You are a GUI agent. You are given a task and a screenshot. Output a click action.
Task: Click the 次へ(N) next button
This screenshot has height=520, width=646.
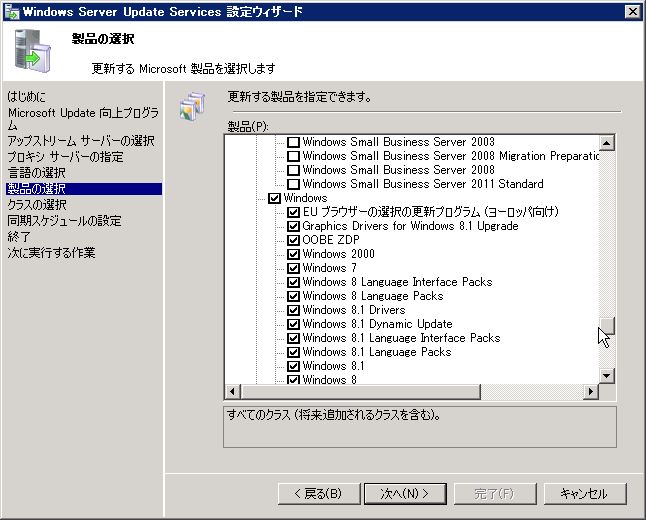click(x=405, y=494)
